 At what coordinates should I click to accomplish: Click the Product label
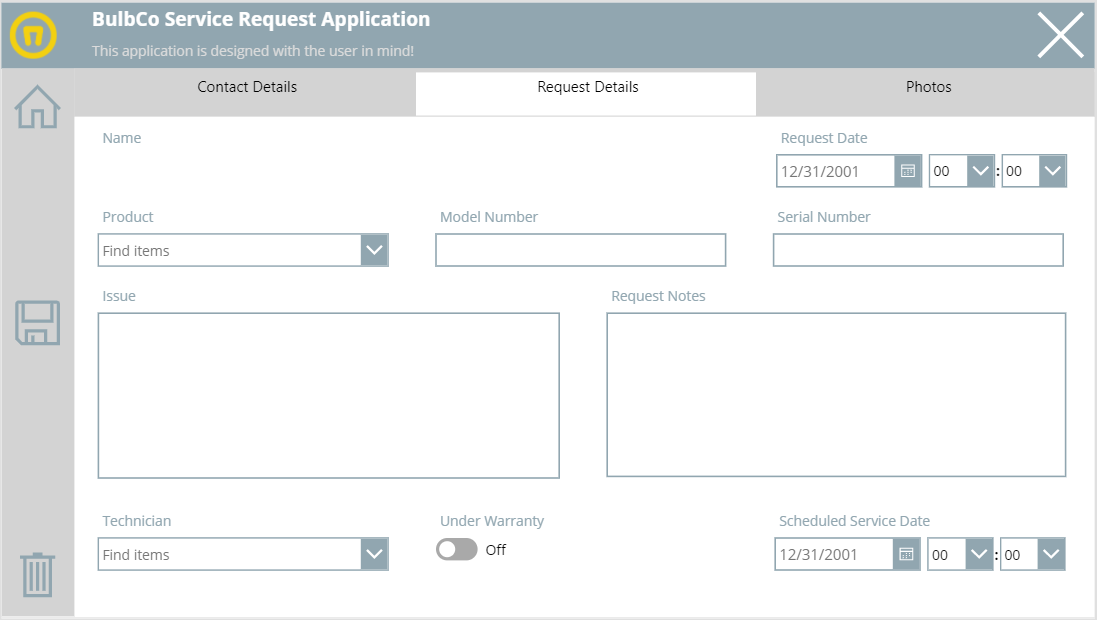[127, 217]
